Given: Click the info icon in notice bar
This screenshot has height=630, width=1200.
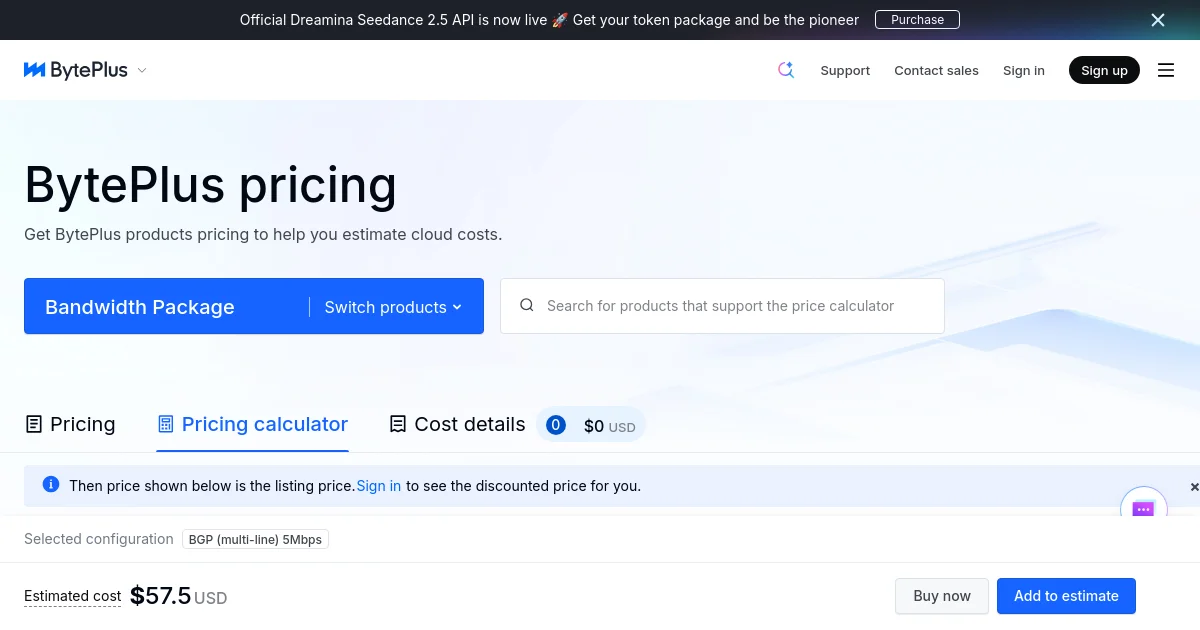Looking at the screenshot, I should coord(51,485).
